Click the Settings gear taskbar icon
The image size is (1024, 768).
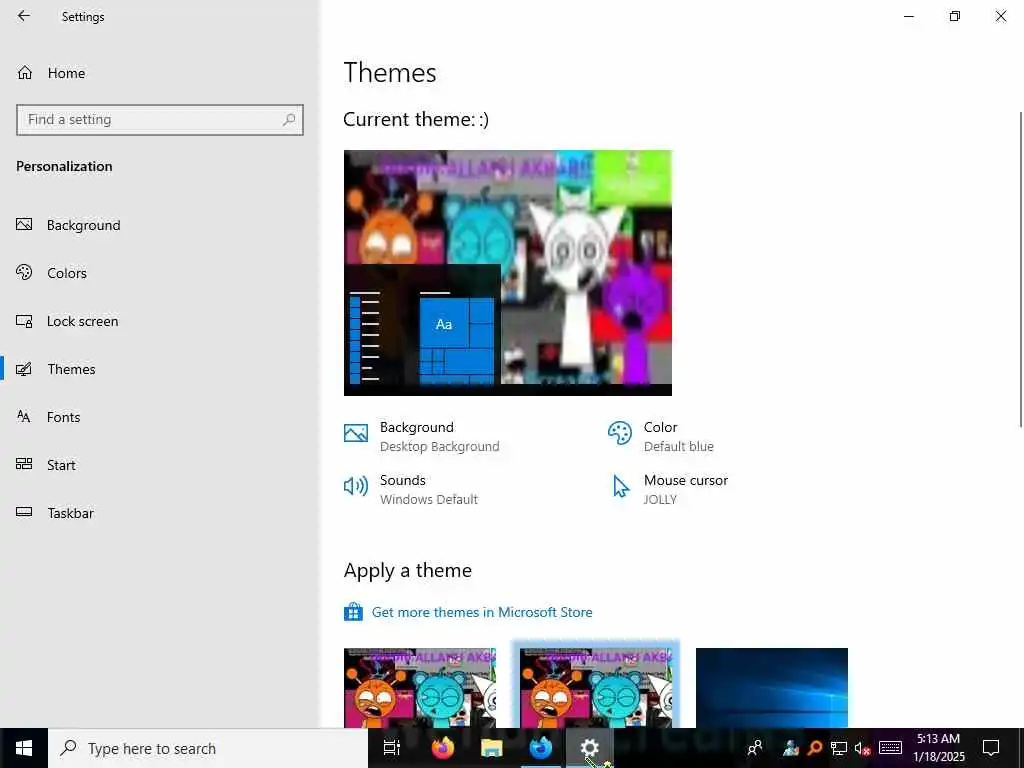(x=590, y=748)
